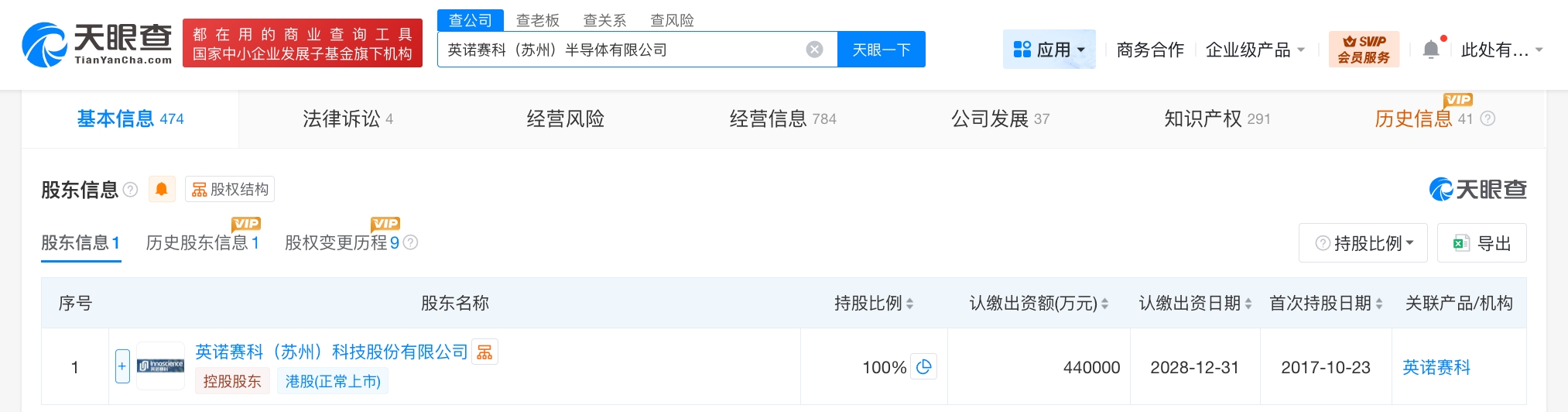Open the 持股比例 dropdown selector
This screenshot has height=412, width=1568.
tap(1363, 243)
